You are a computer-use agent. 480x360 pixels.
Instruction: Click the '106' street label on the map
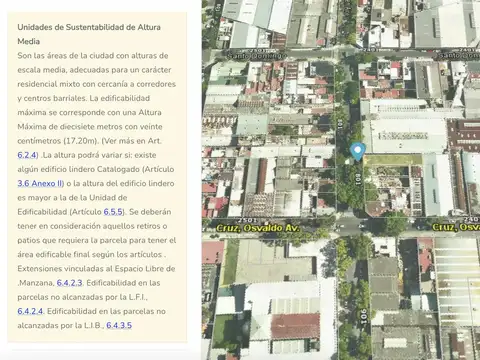(x=363, y=315)
